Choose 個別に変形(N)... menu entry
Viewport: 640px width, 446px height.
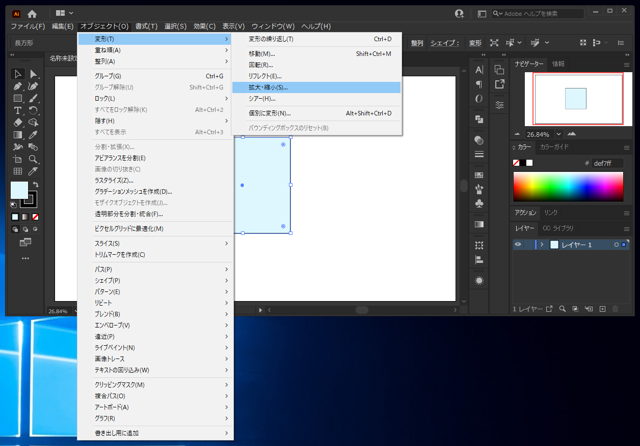(316, 113)
